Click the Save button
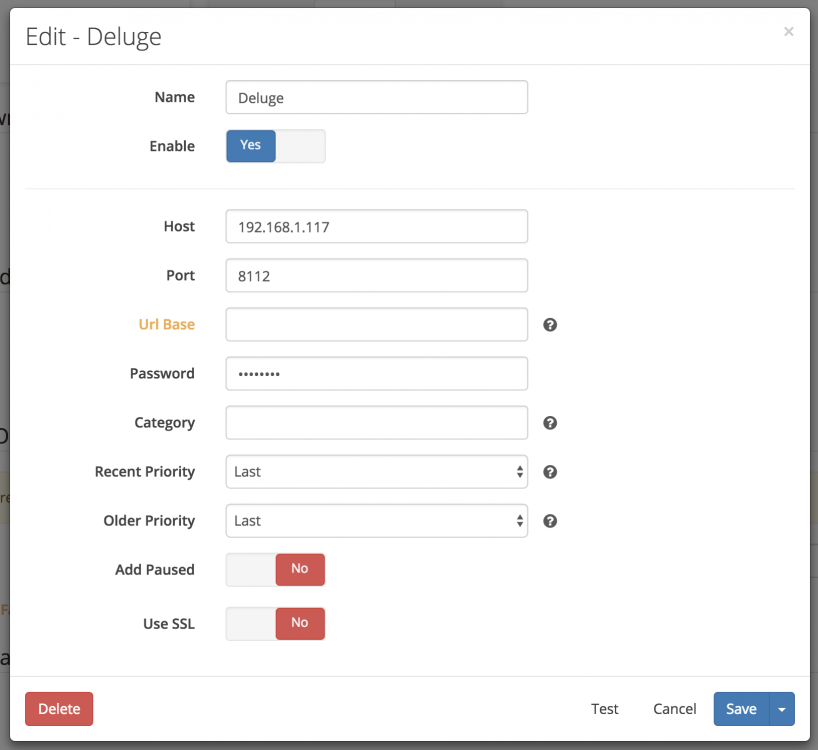The height and width of the screenshot is (750, 818). tap(741, 709)
